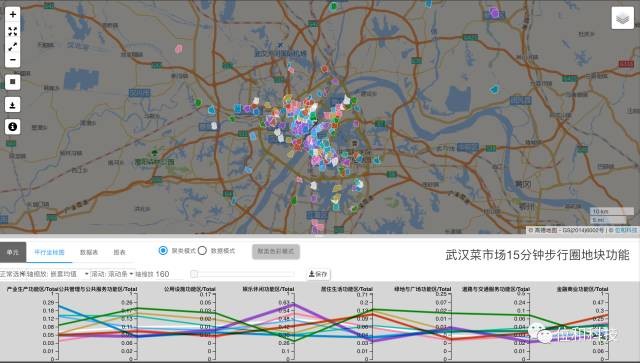The height and width of the screenshot is (363, 640).
Task: Open the map layers switcher icon
Action: point(622,18)
